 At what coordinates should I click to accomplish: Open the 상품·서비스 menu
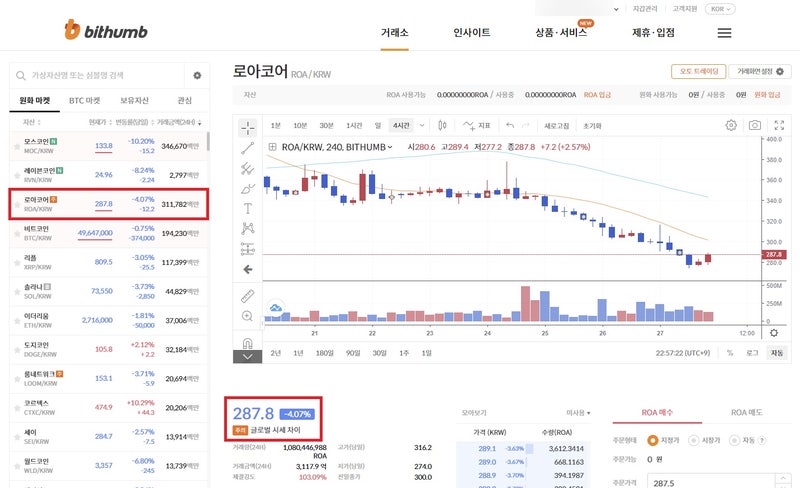[561, 33]
